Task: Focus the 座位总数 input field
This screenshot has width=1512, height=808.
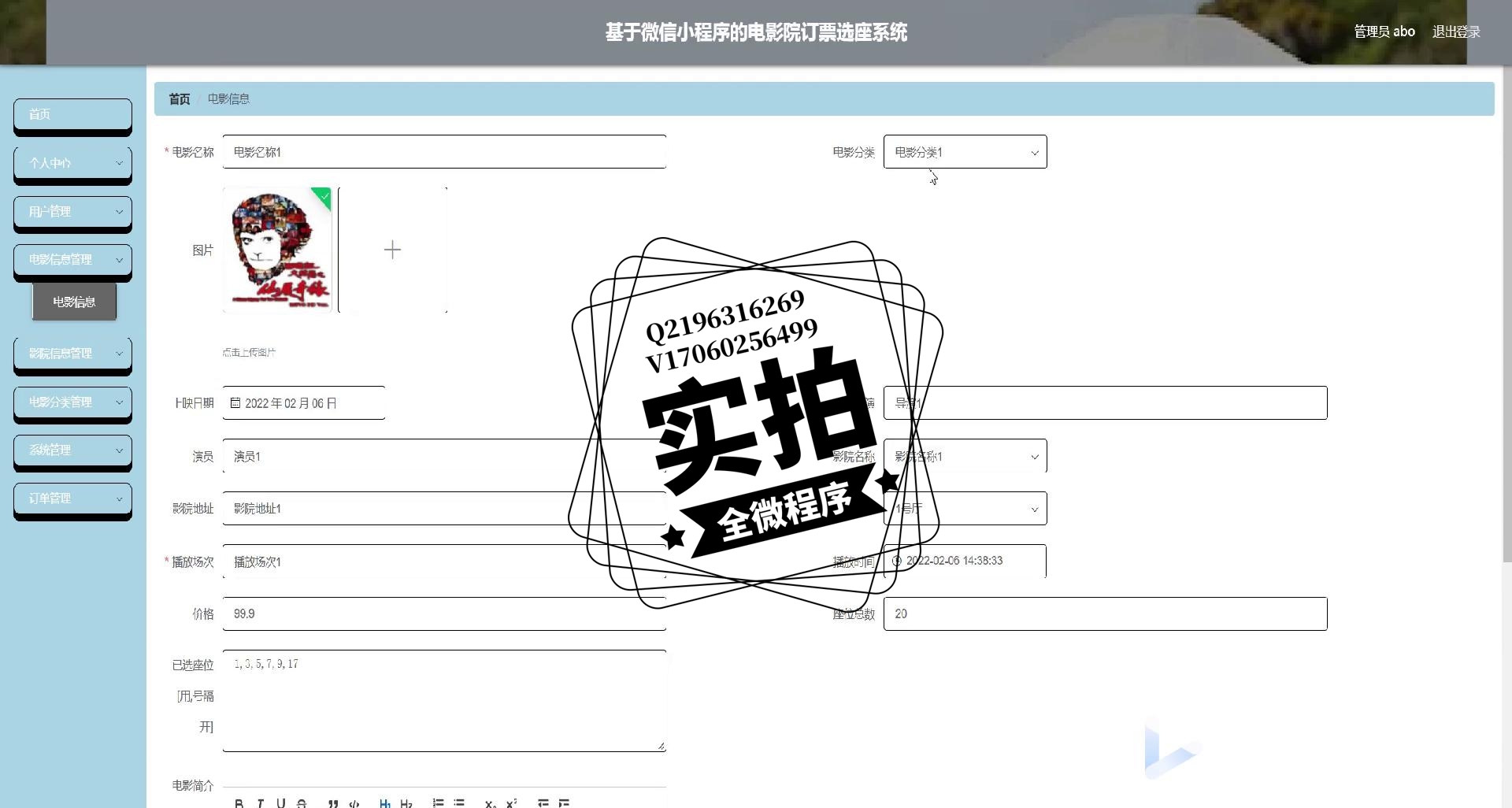Action: pos(1105,613)
